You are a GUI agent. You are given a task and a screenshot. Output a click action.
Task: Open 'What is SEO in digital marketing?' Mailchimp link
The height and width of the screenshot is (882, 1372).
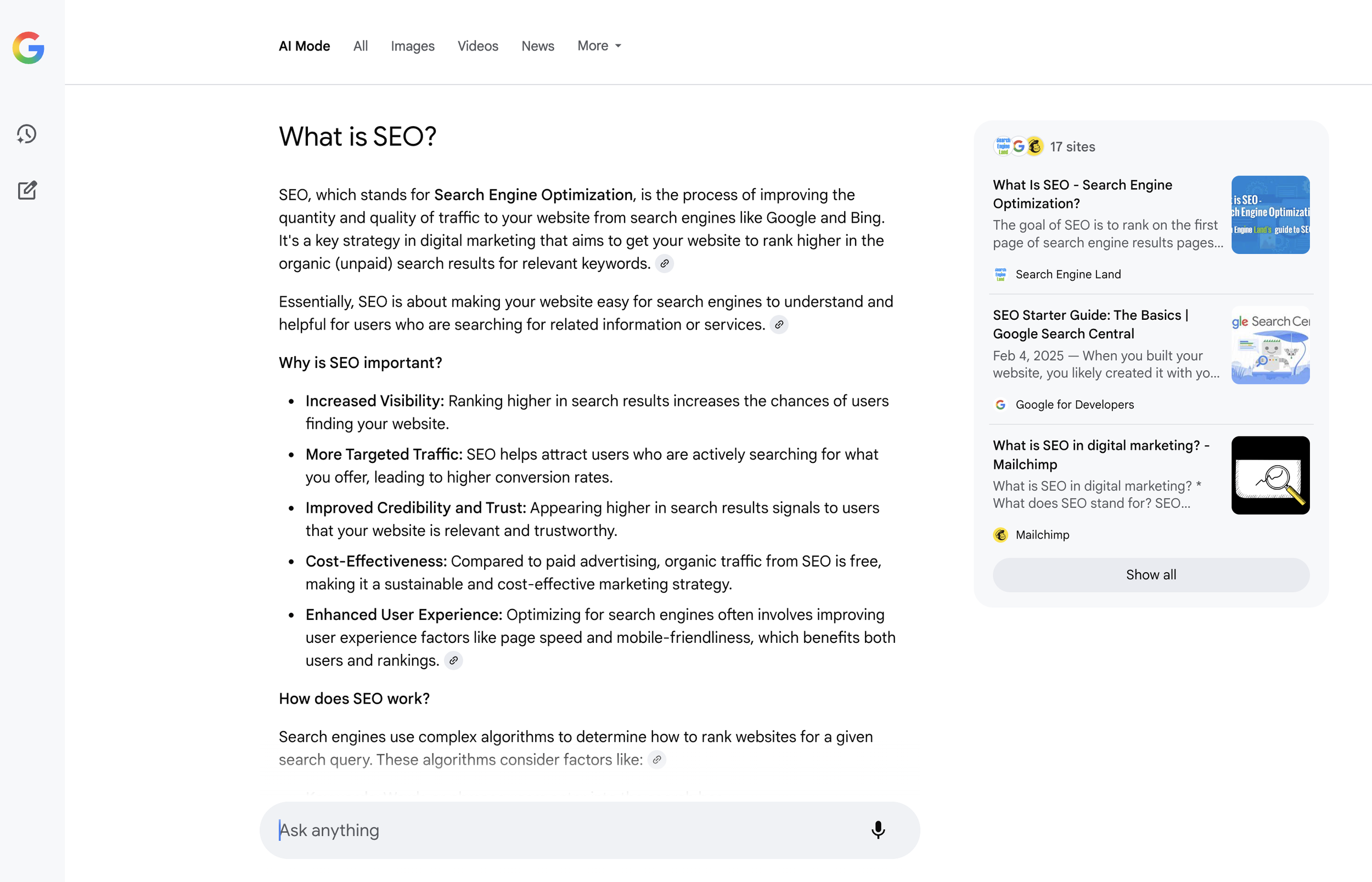[1100, 454]
